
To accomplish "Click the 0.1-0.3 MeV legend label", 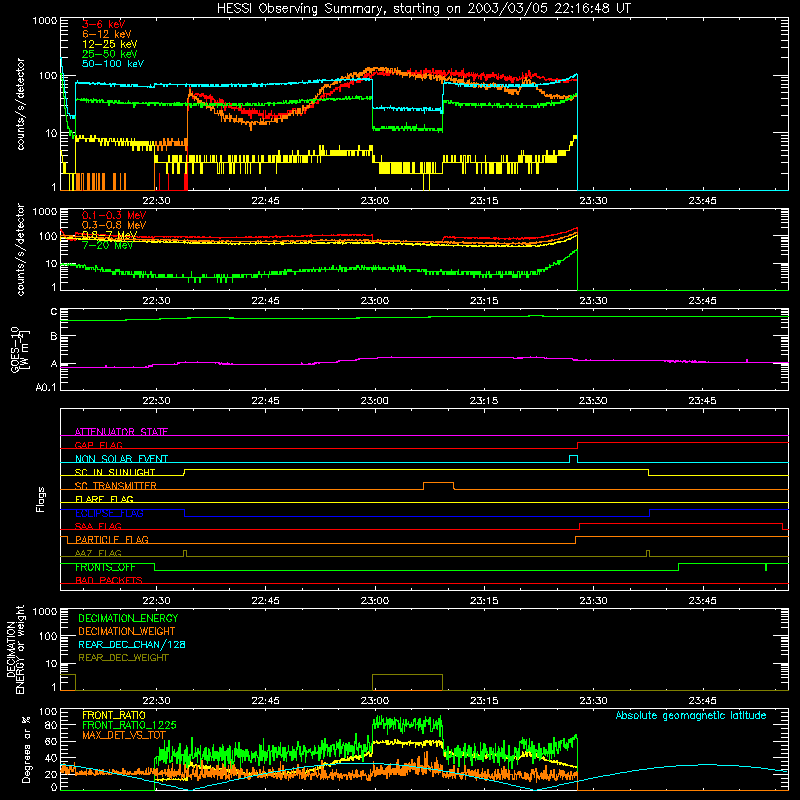I will click(114, 215).
